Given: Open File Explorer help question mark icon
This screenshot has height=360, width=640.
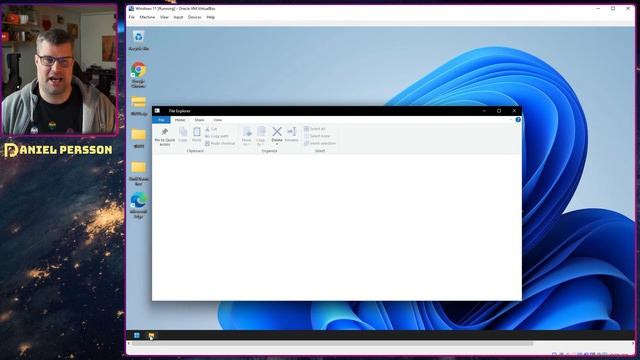Looking at the screenshot, I should coord(518,120).
